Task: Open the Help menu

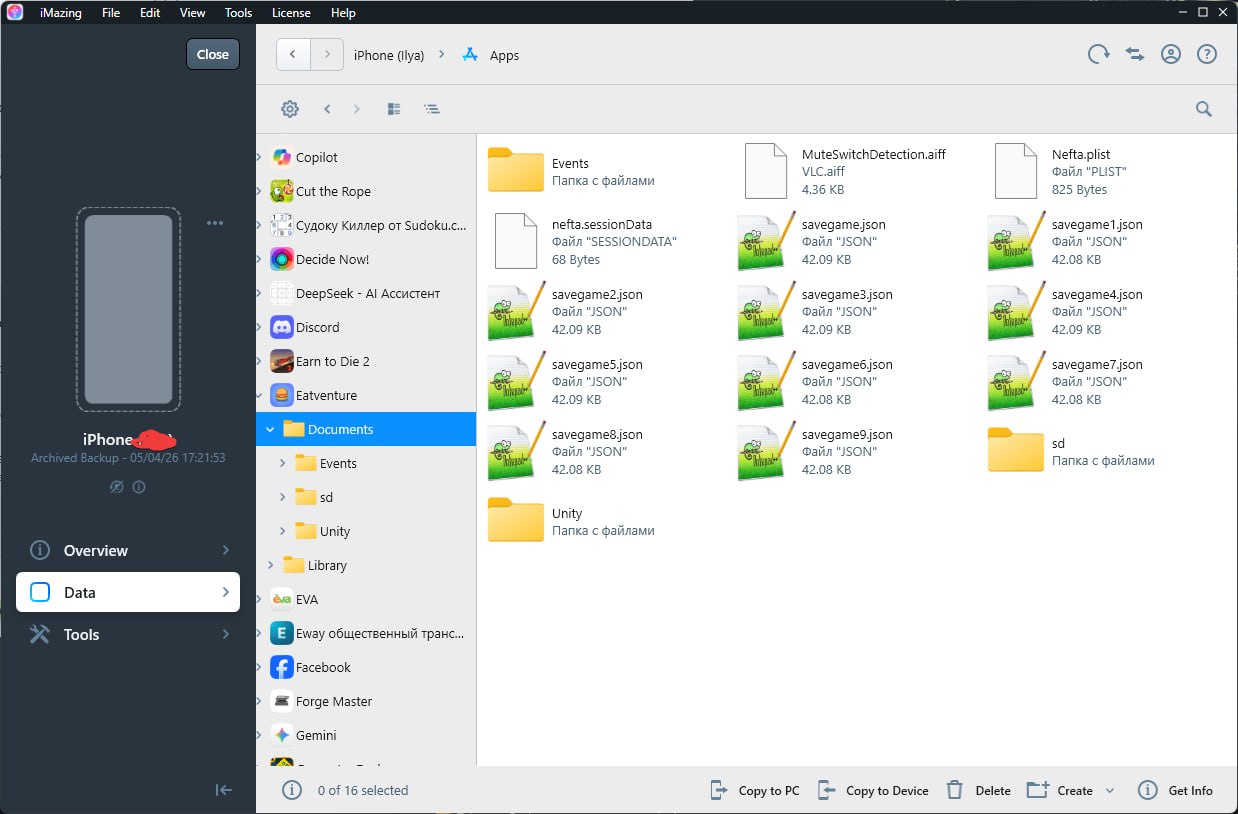Action: click(x=343, y=13)
